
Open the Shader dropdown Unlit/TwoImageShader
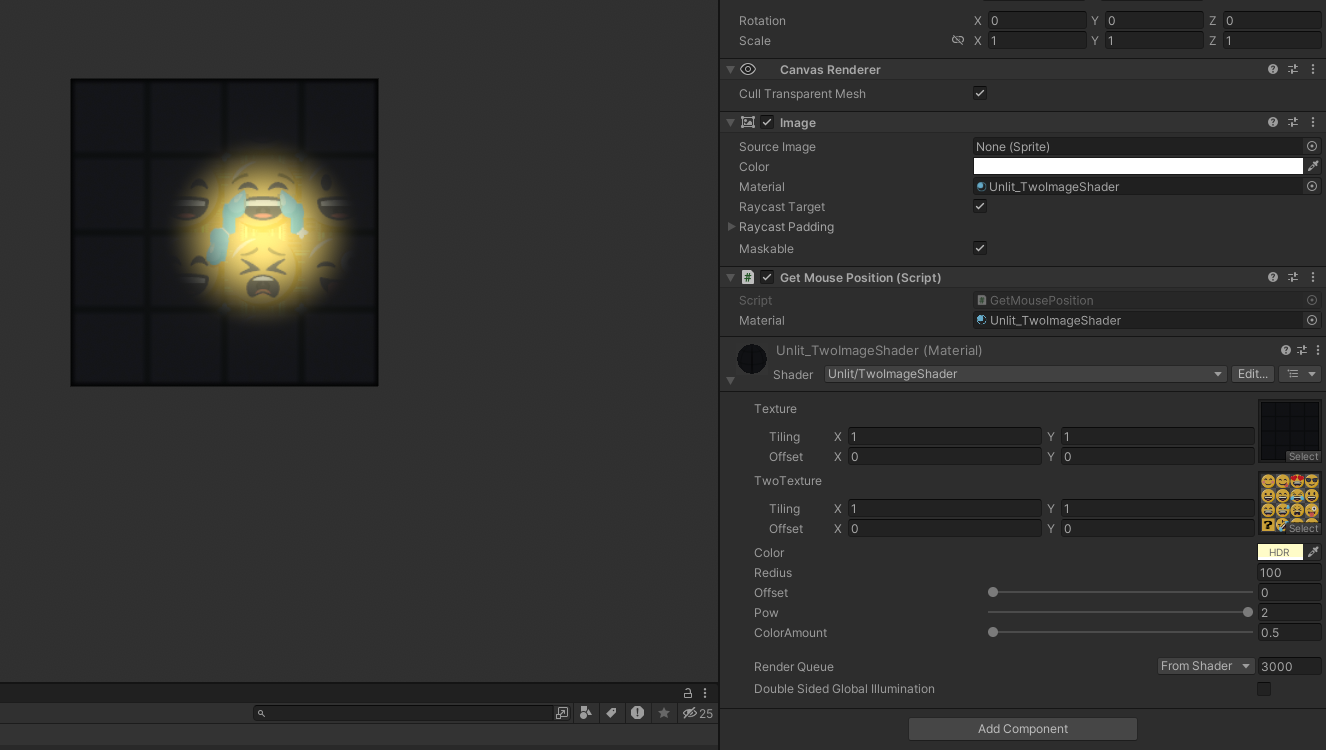(x=1025, y=374)
